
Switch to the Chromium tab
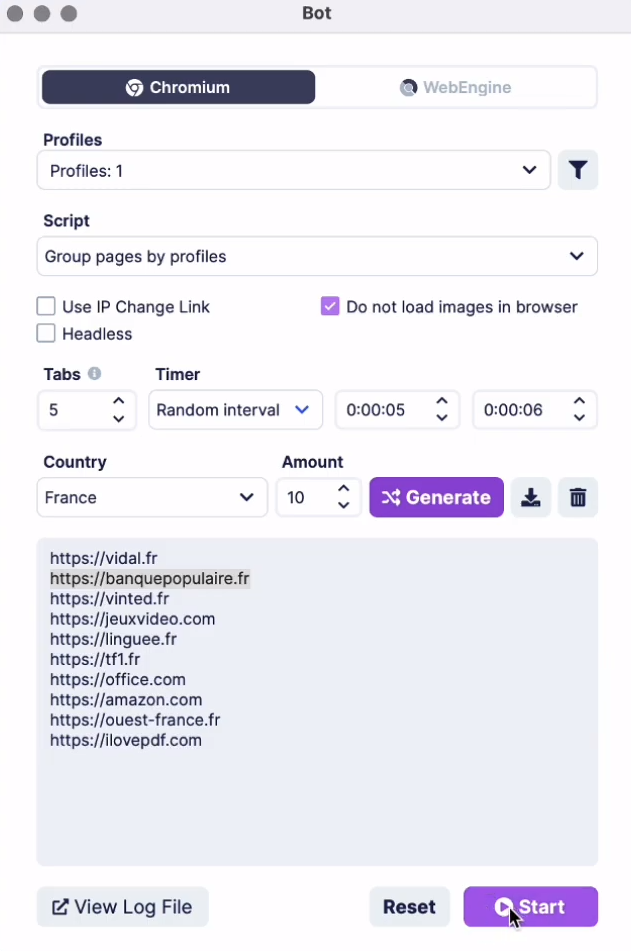coord(178,87)
